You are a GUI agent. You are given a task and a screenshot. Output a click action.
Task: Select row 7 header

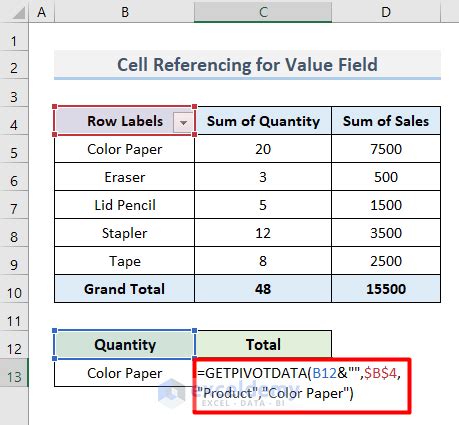click(x=14, y=205)
